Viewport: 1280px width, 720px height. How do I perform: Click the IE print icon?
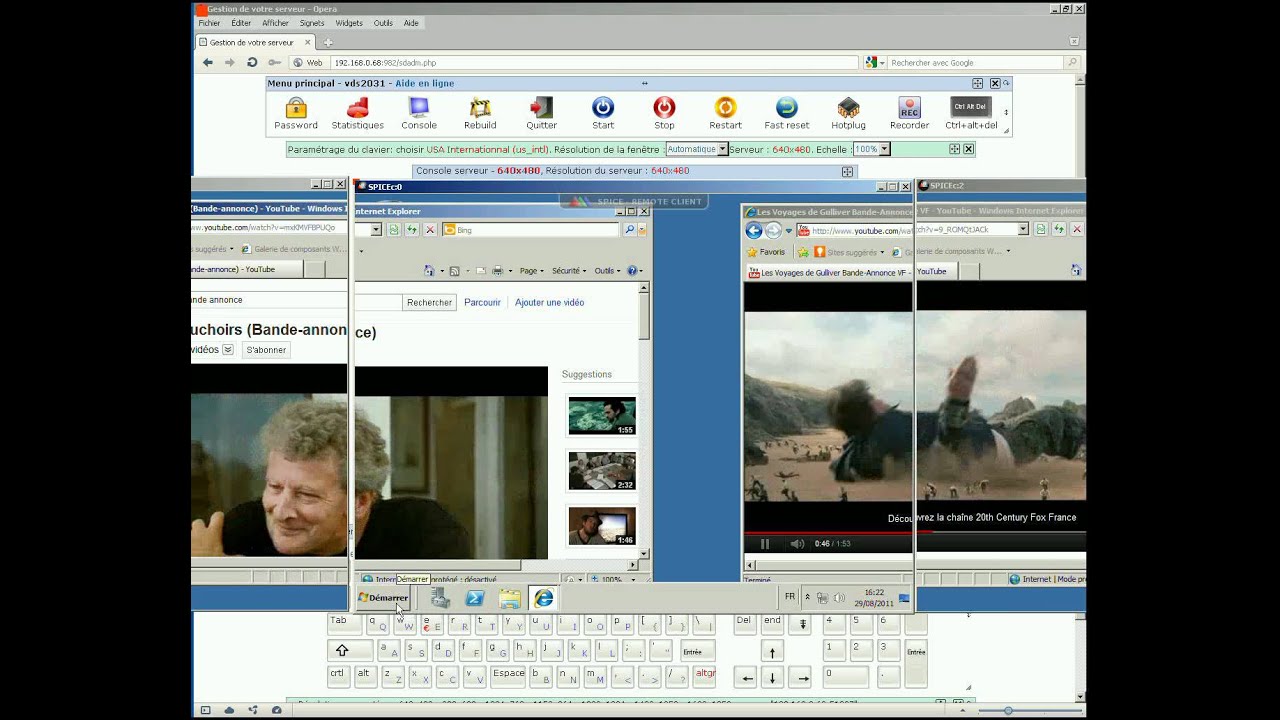(497, 271)
